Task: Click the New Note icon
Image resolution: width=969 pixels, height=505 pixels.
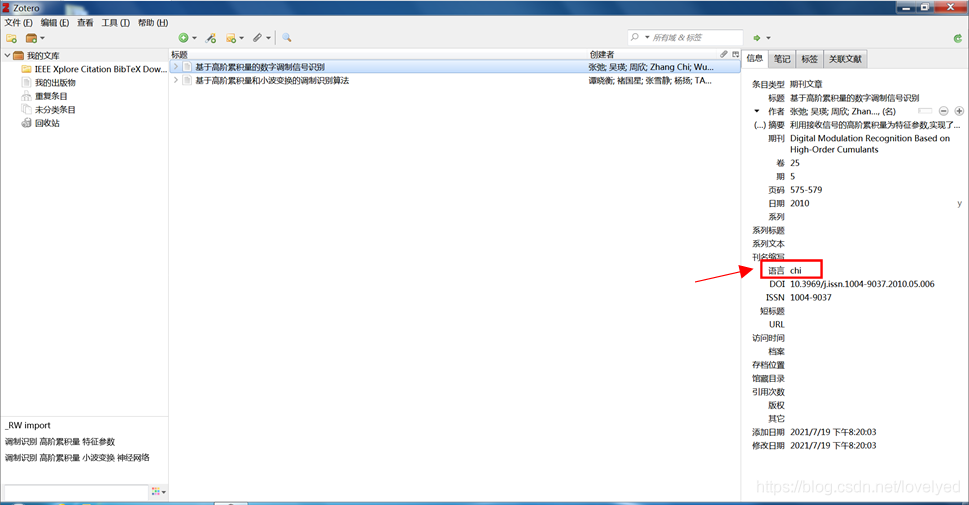Action: coord(231,38)
